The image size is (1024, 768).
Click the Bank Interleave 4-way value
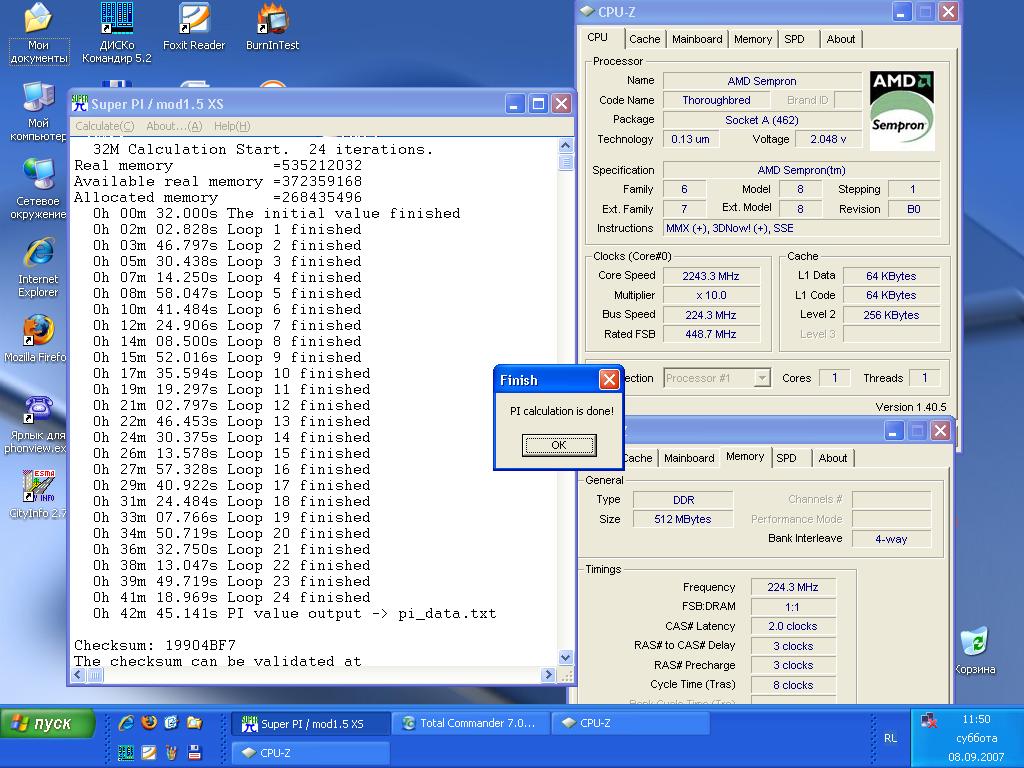pyautogui.click(x=891, y=539)
